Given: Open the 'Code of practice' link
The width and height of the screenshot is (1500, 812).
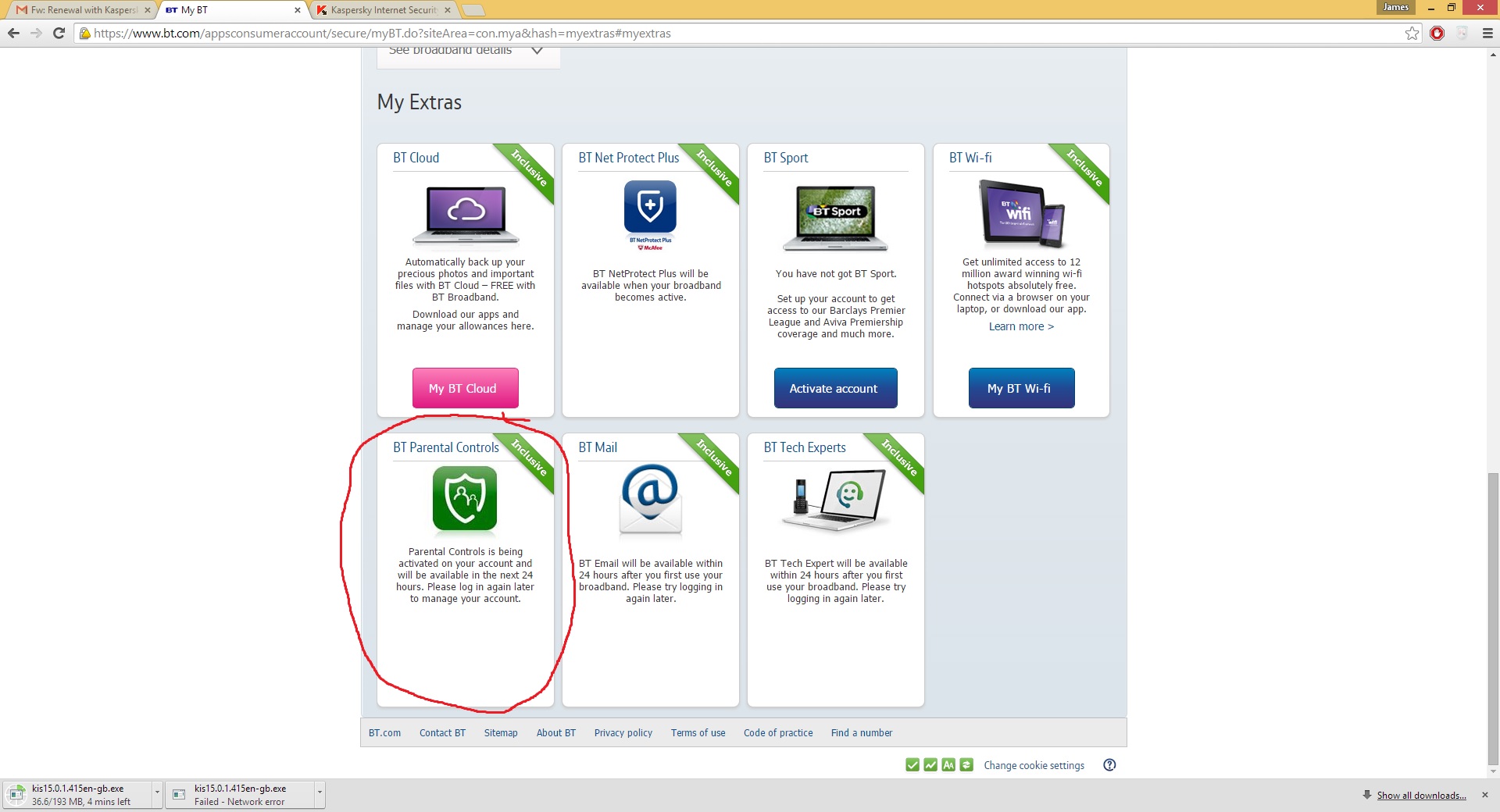Looking at the screenshot, I should [x=778, y=732].
